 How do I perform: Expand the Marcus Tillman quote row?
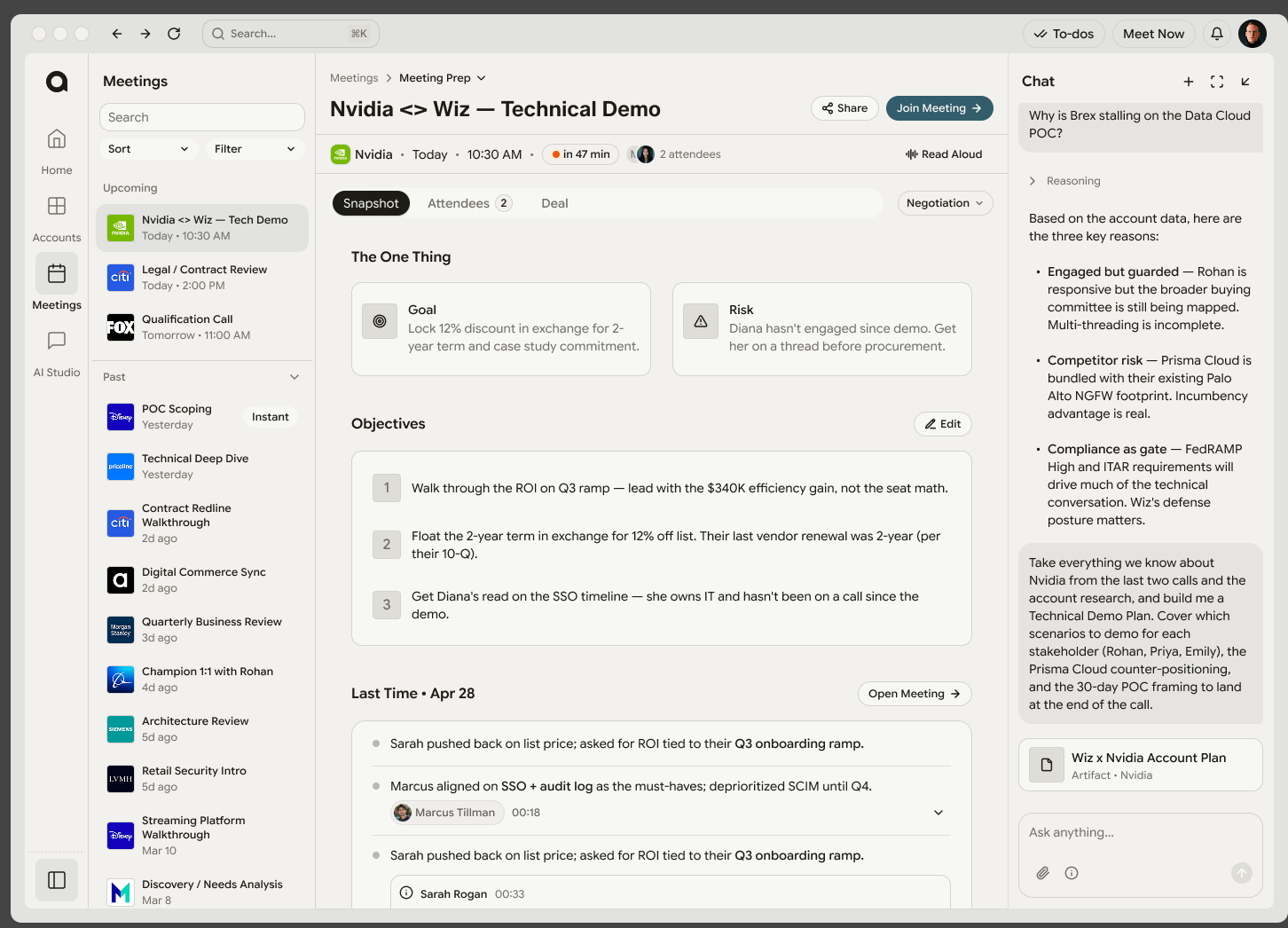tap(939, 813)
